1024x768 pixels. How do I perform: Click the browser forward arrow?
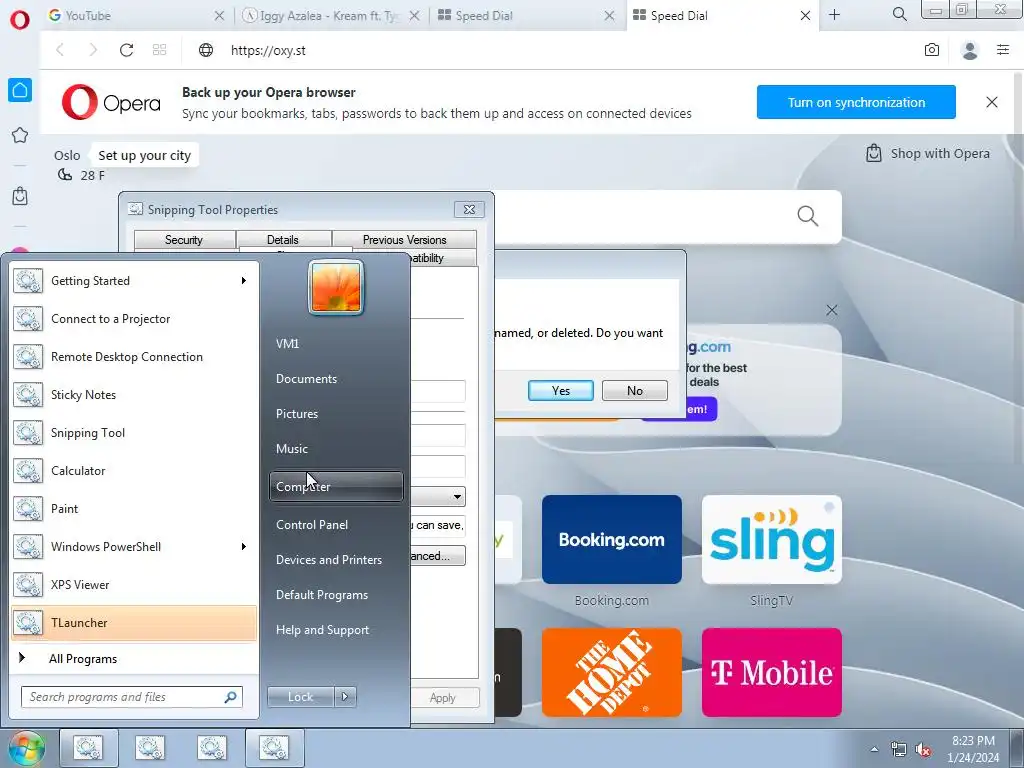tap(93, 50)
